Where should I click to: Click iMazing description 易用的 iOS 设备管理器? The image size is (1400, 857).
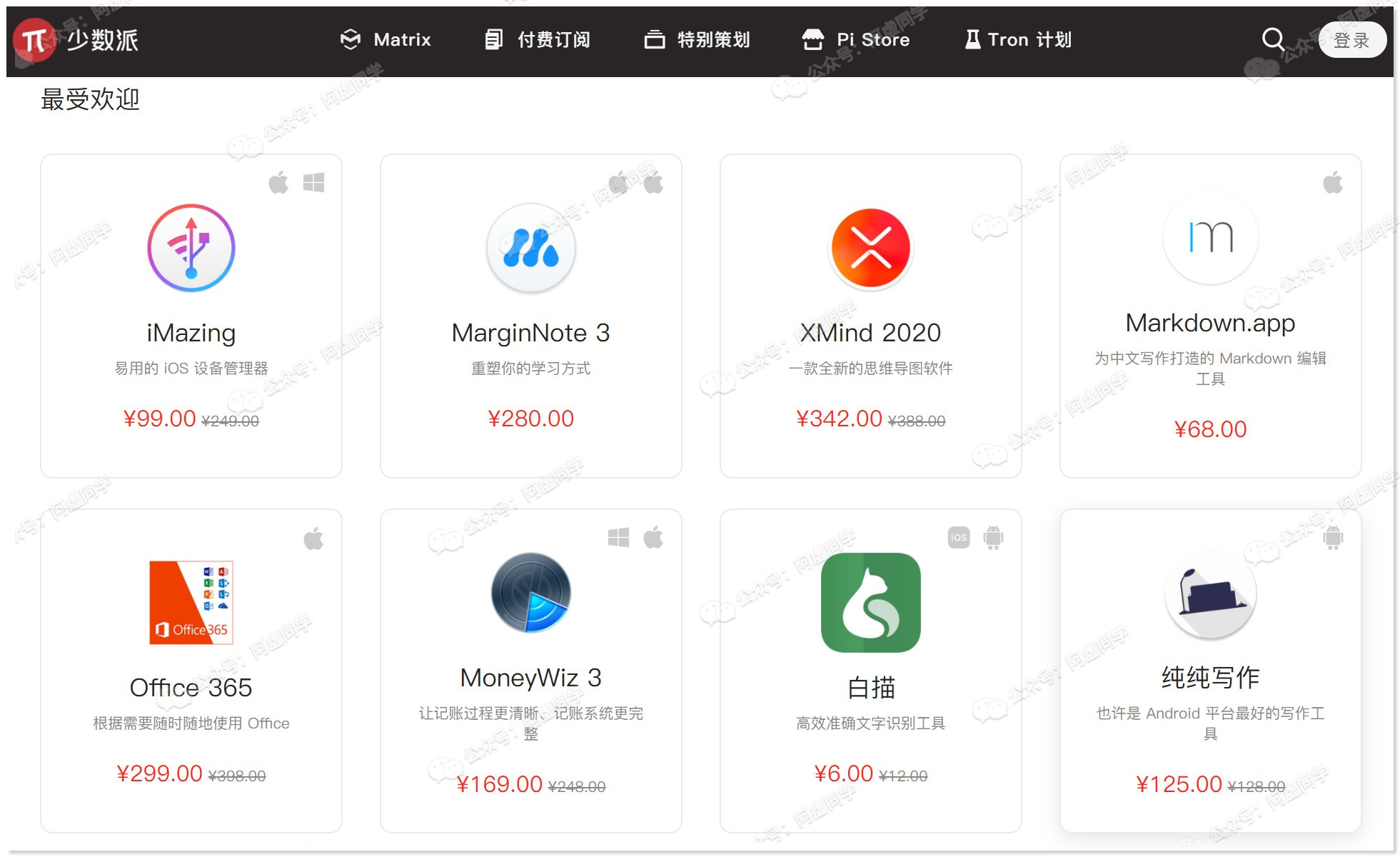(191, 369)
